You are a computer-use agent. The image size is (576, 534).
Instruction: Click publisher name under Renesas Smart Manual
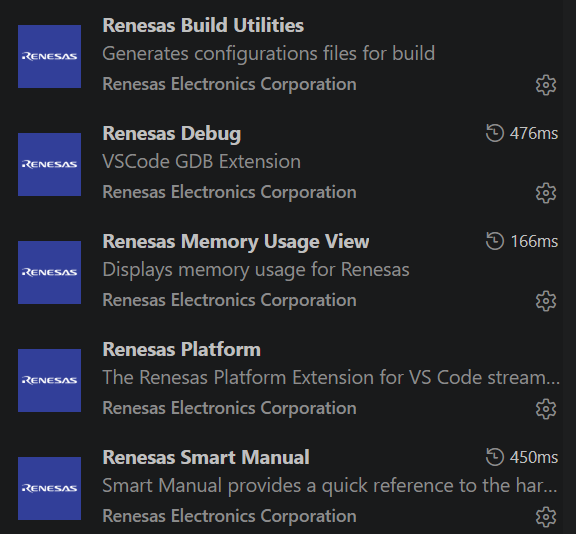230,516
